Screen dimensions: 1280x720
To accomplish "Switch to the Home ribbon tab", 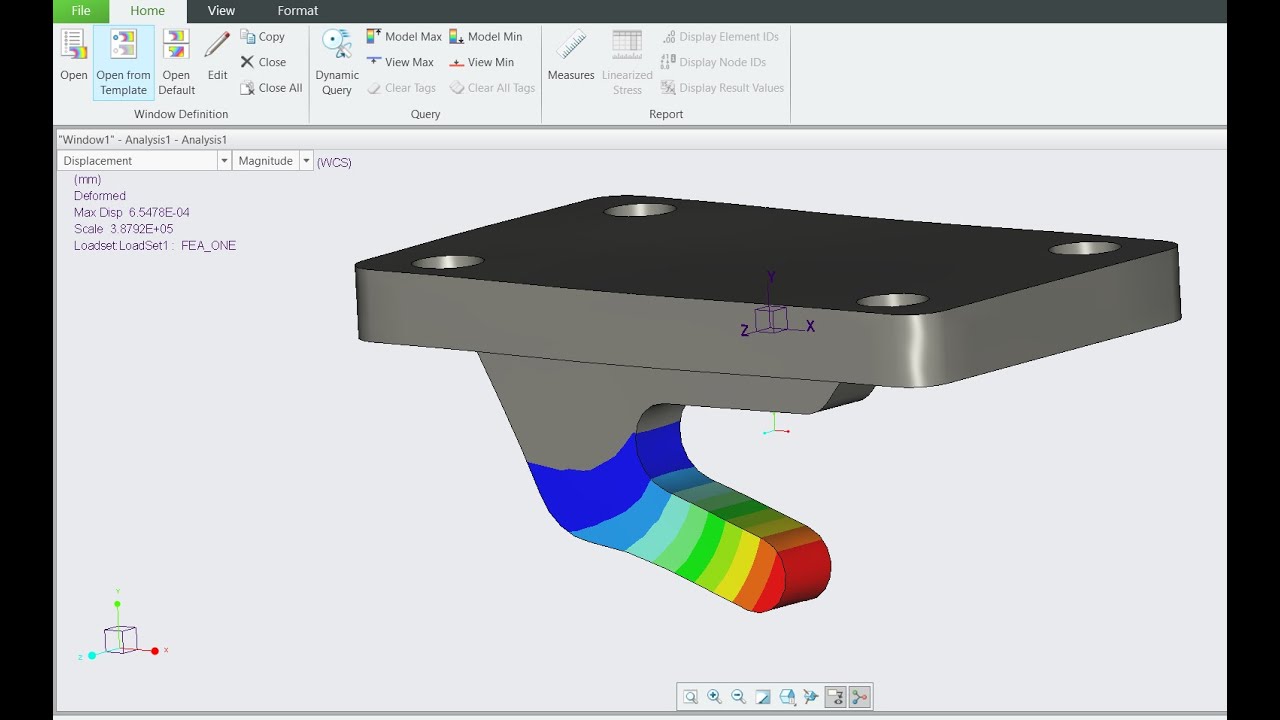I will coord(148,11).
